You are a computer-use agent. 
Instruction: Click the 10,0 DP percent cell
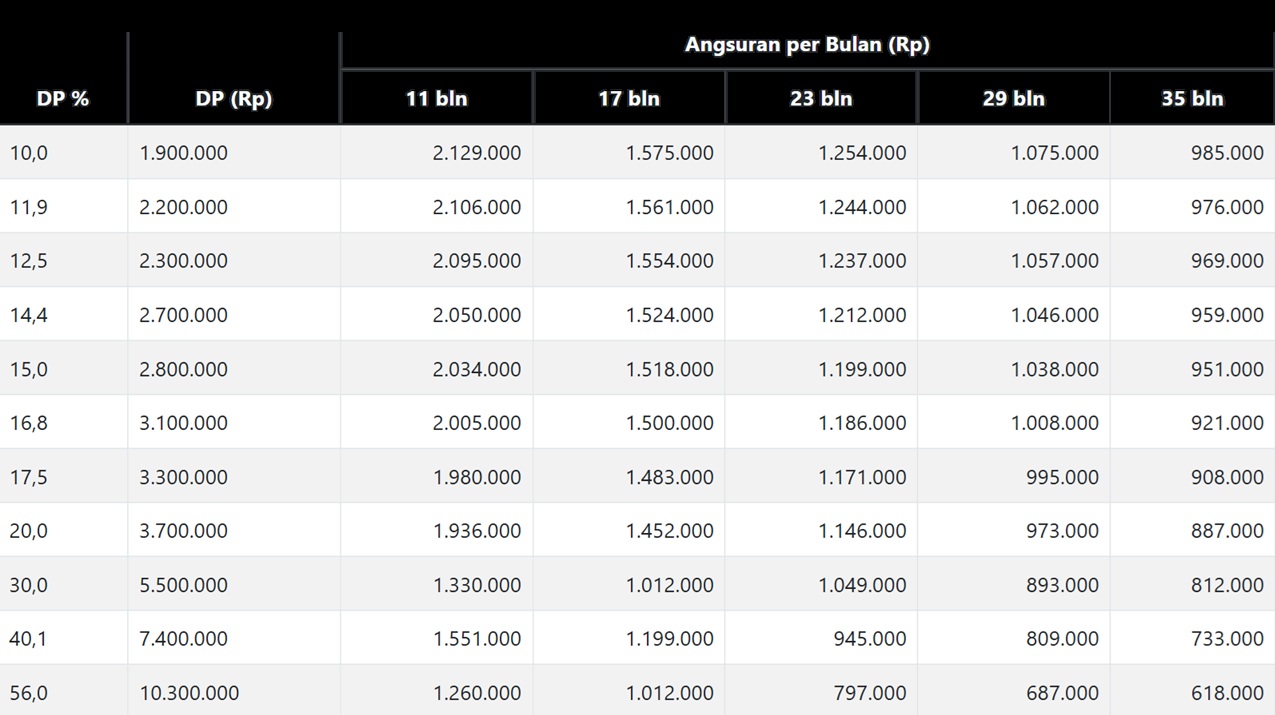28,153
